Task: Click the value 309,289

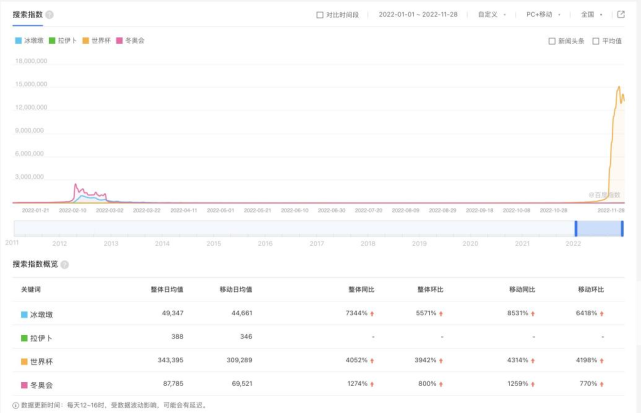Action: click(x=240, y=360)
